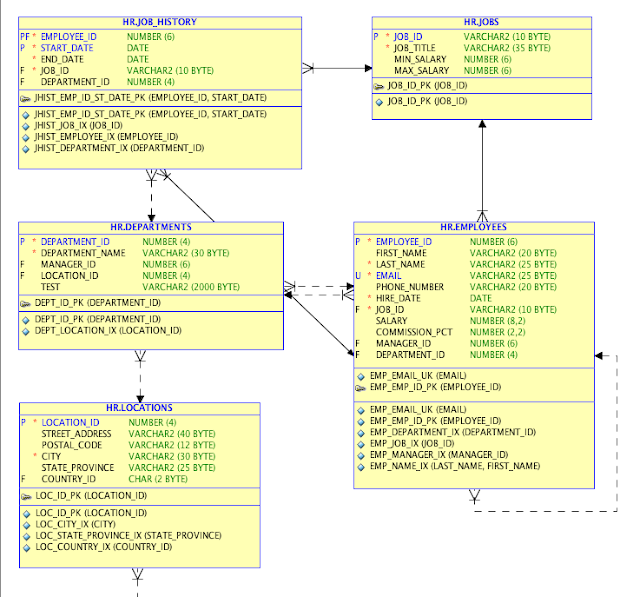The height and width of the screenshot is (597, 640).
Task: Click diamond icon of JHIST_DEPARTMENT_IX index
Action: tap(26, 149)
